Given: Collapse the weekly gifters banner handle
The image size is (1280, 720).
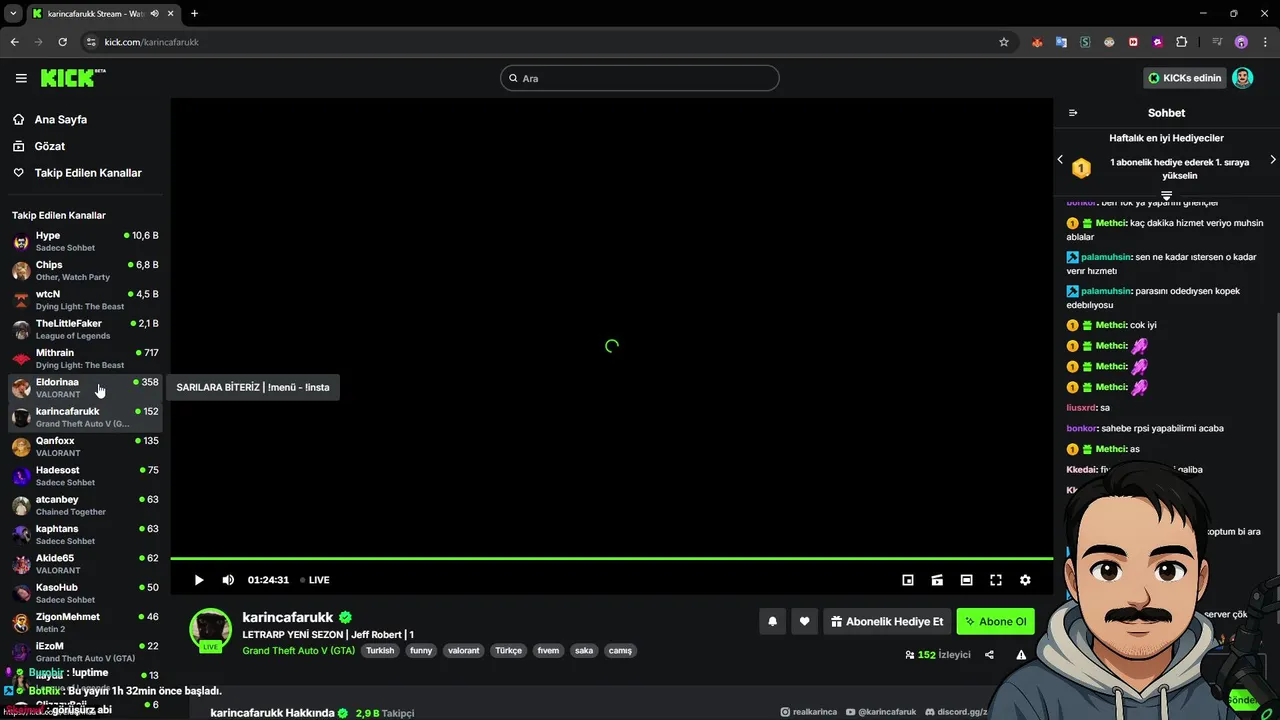Looking at the screenshot, I should click(x=1166, y=195).
